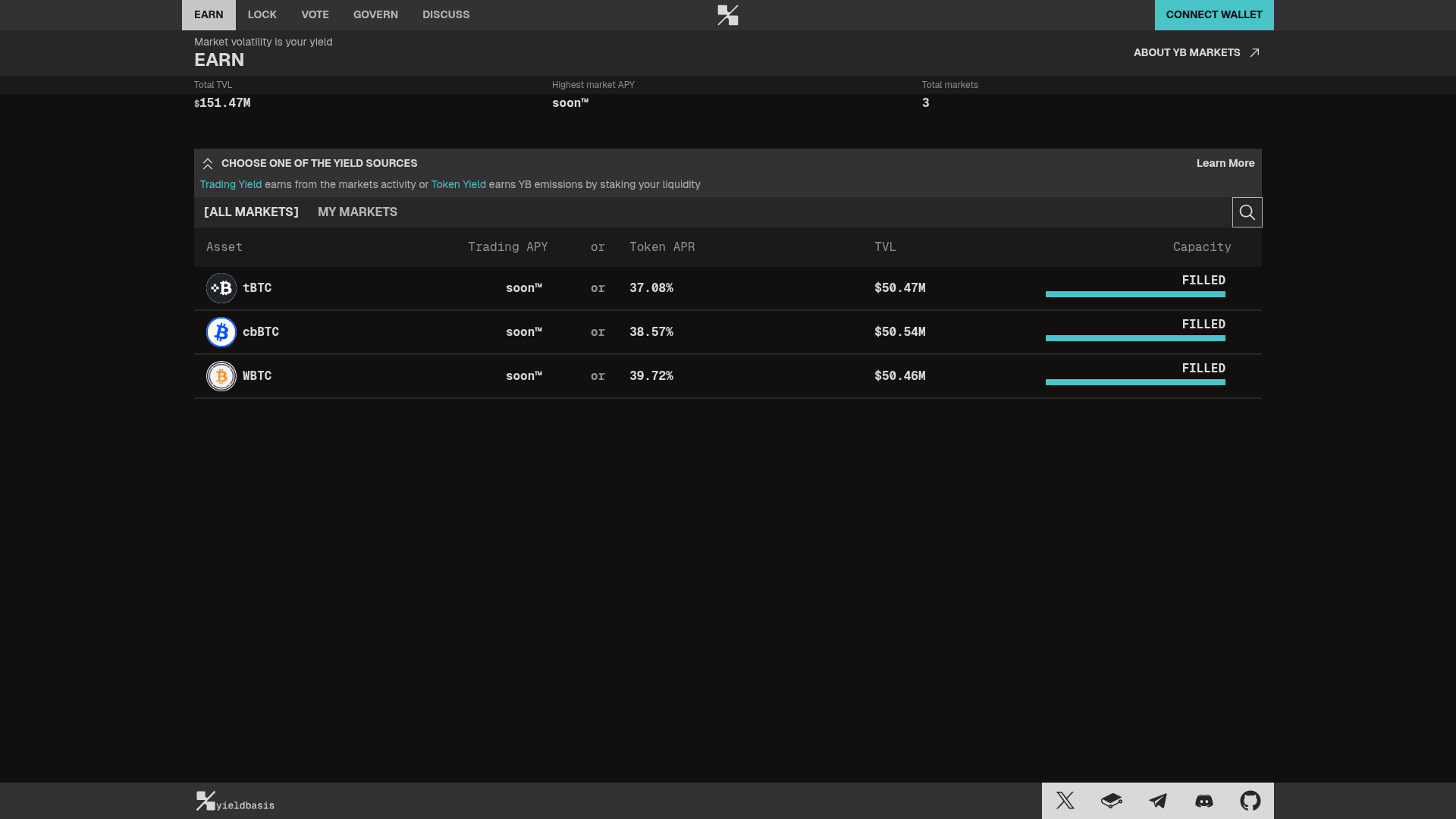Open the Discord server icon
The height and width of the screenshot is (819, 1456).
coord(1204,801)
